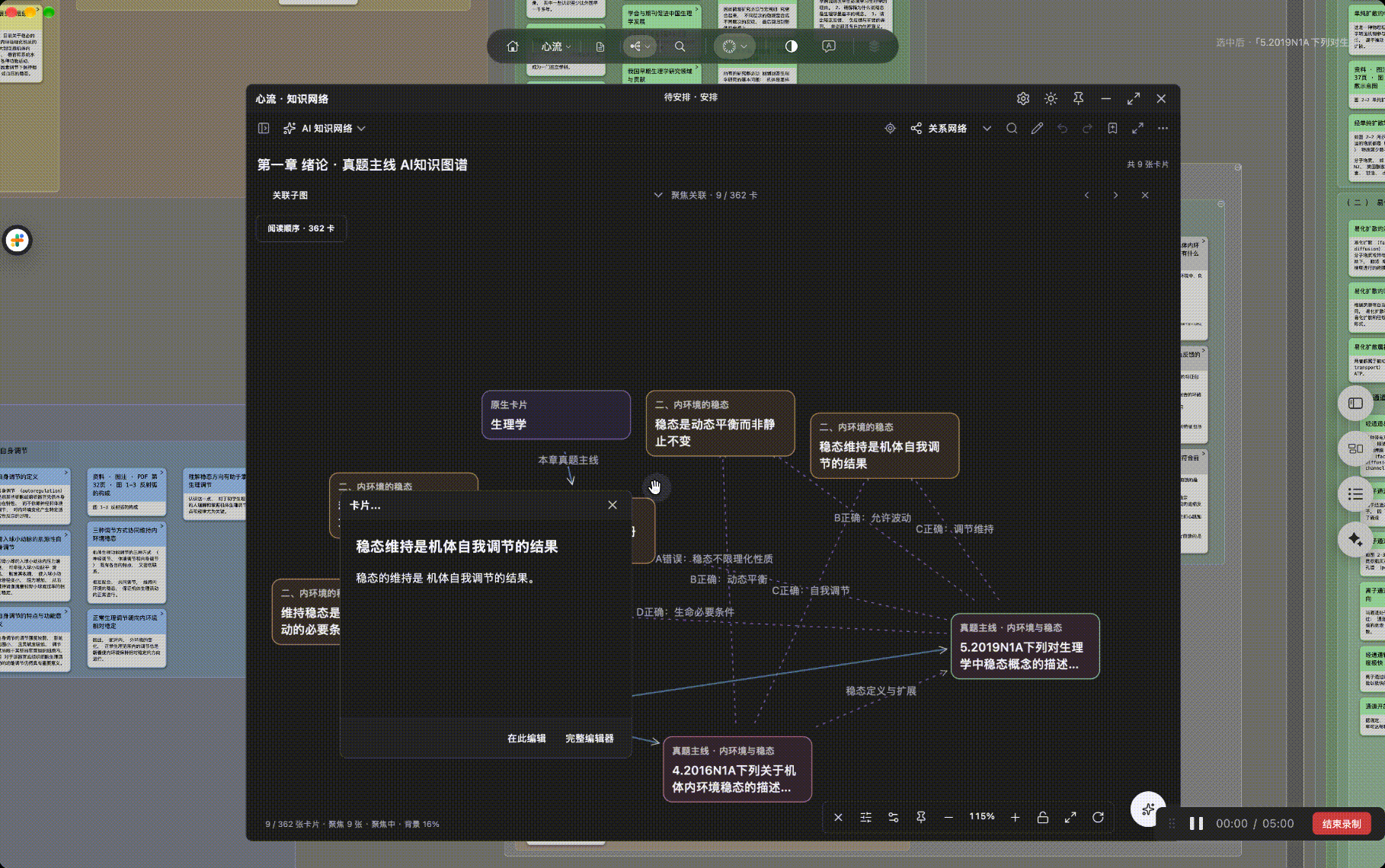Open the 完整编辑器 button
This screenshot has height=868, width=1385.
(x=590, y=739)
